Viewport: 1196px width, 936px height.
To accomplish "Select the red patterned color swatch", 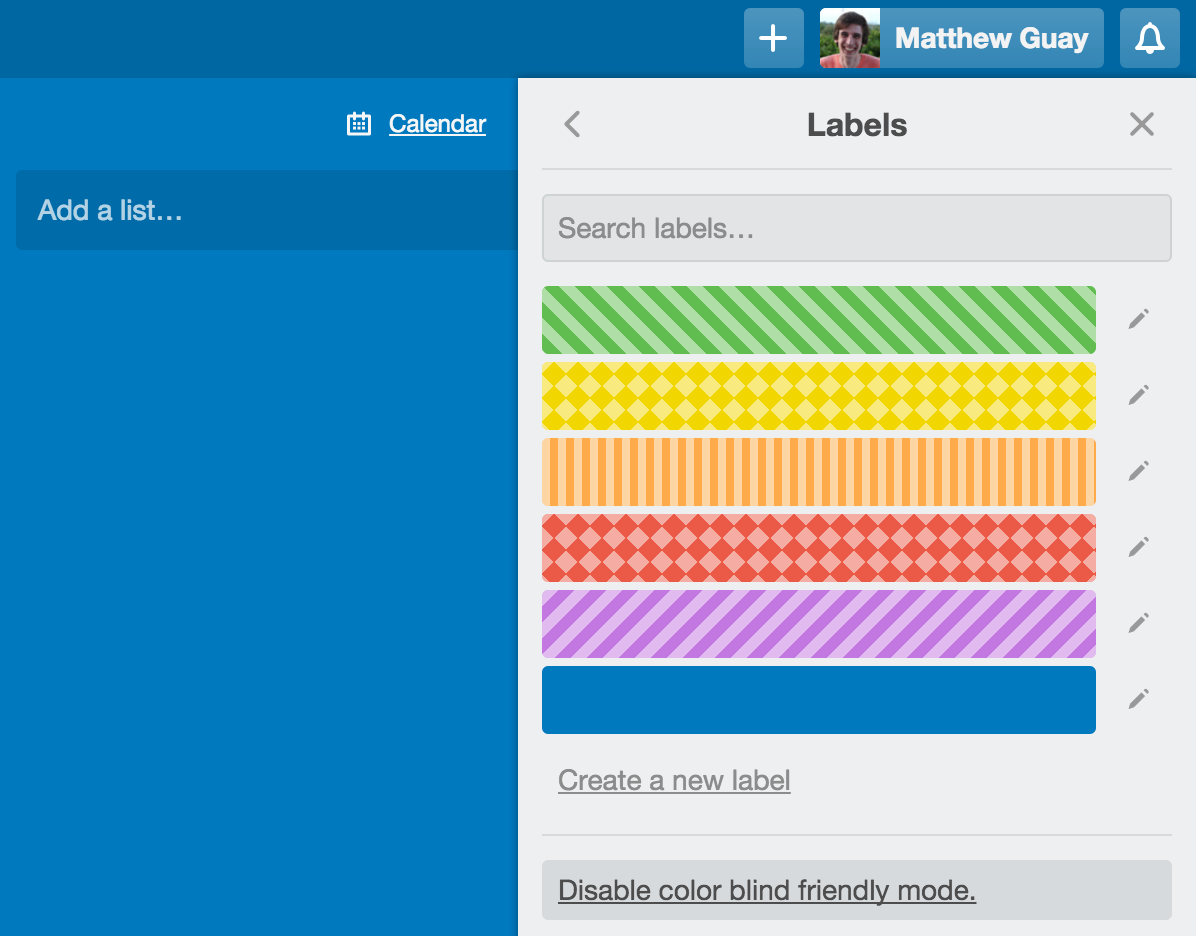I will pos(818,547).
